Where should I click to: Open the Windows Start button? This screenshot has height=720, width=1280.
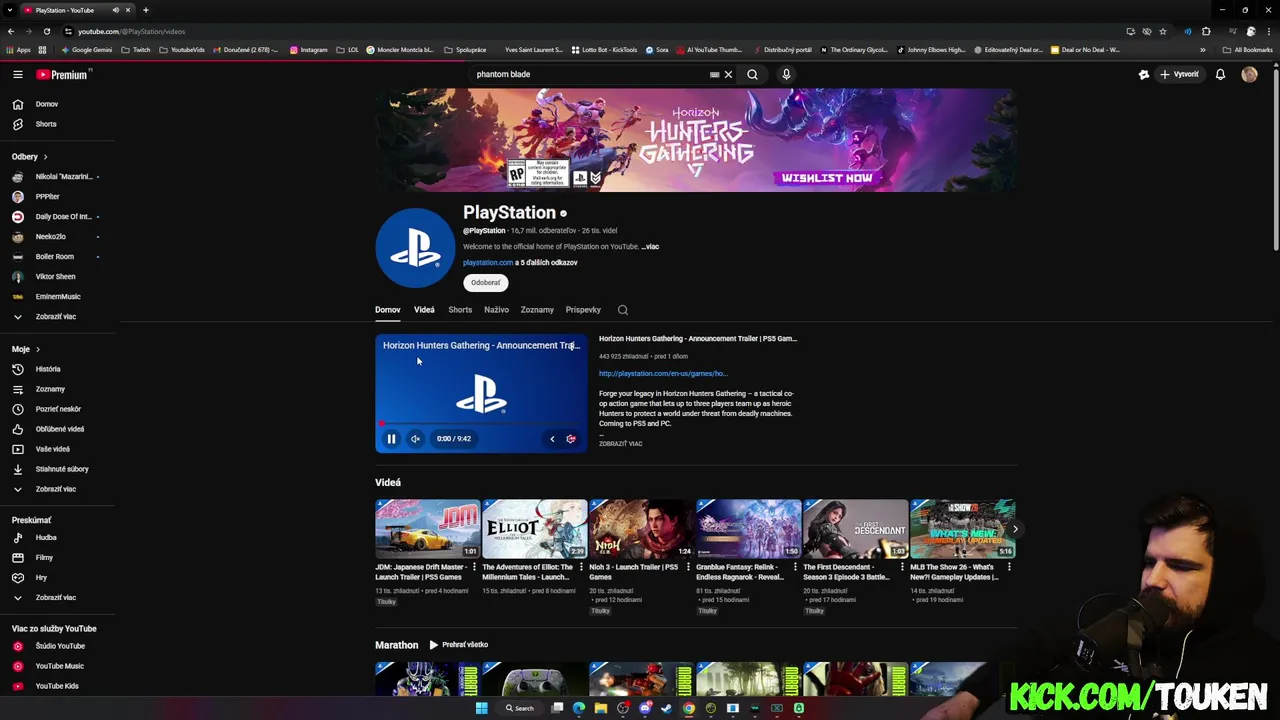click(x=481, y=708)
